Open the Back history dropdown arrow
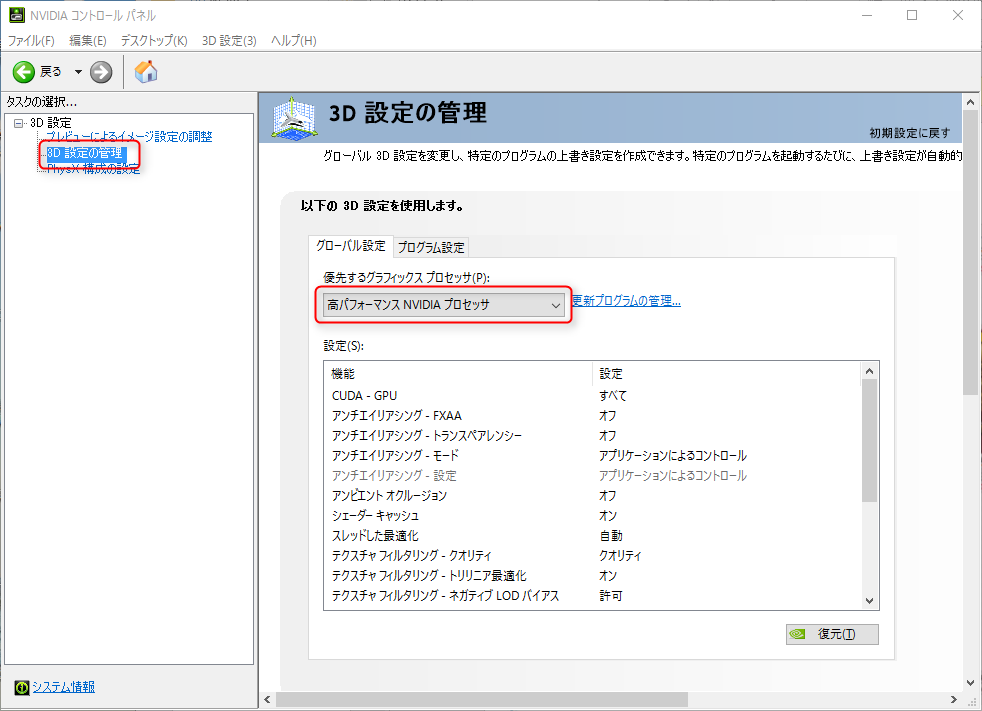This screenshot has height=711, width=982. coord(78,72)
